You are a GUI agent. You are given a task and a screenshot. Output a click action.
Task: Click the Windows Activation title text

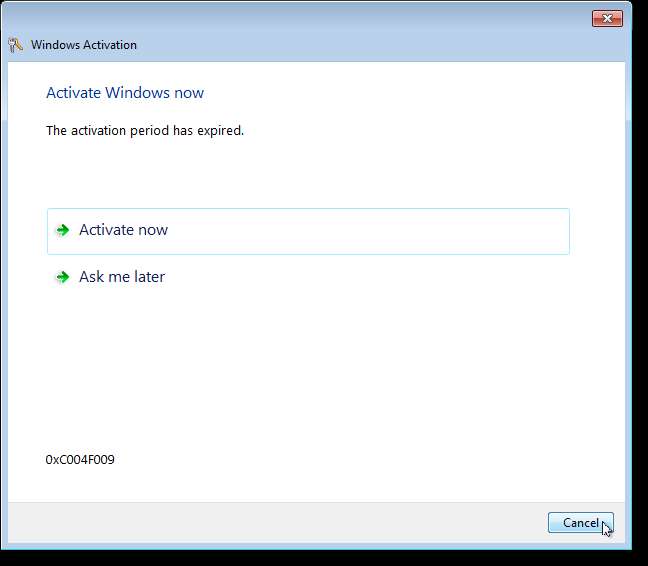84,45
